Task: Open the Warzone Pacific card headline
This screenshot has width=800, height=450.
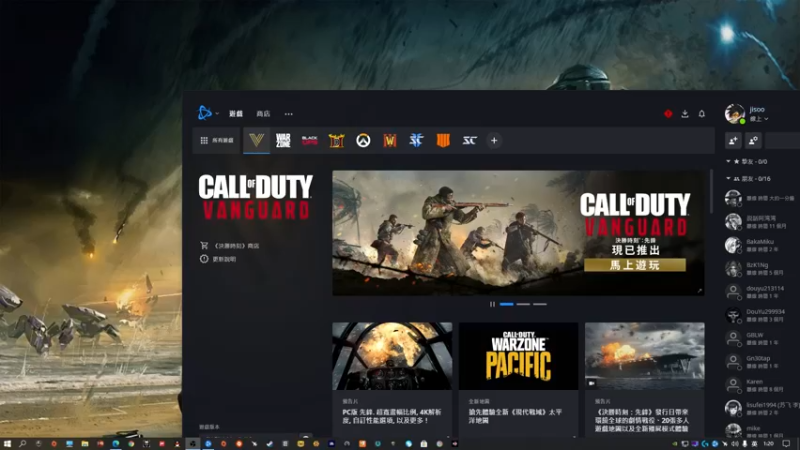Action: click(515, 416)
